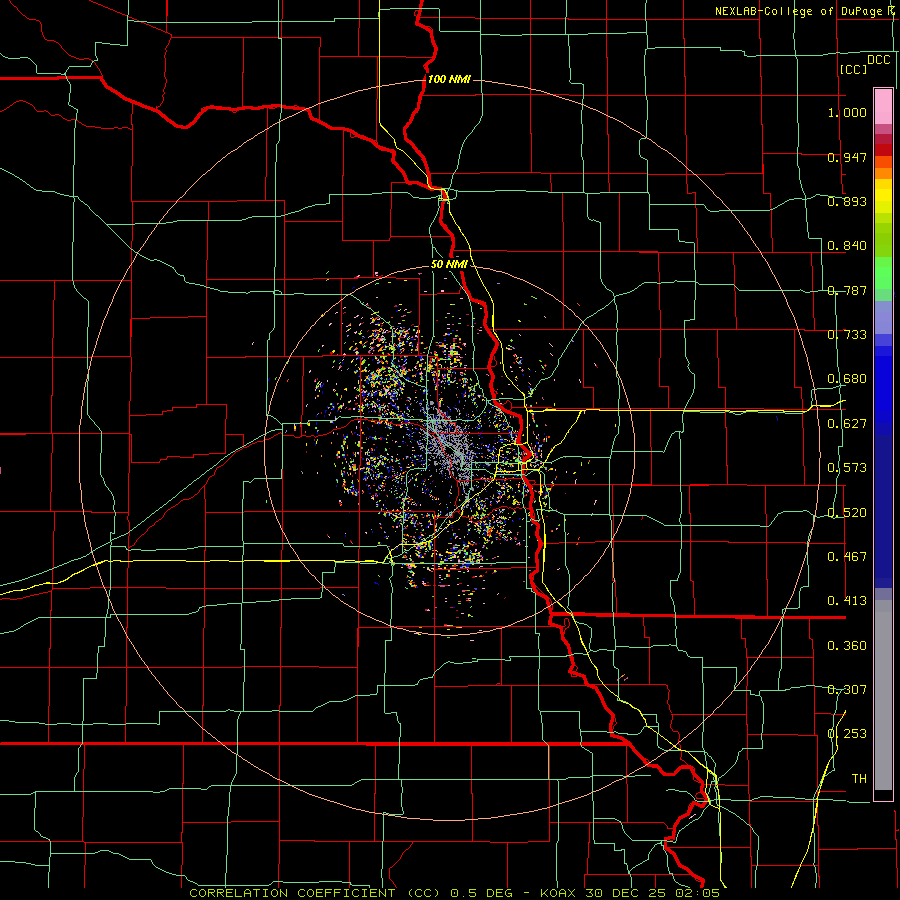Click the 0.413 scale value
The image size is (900, 900).
click(847, 601)
